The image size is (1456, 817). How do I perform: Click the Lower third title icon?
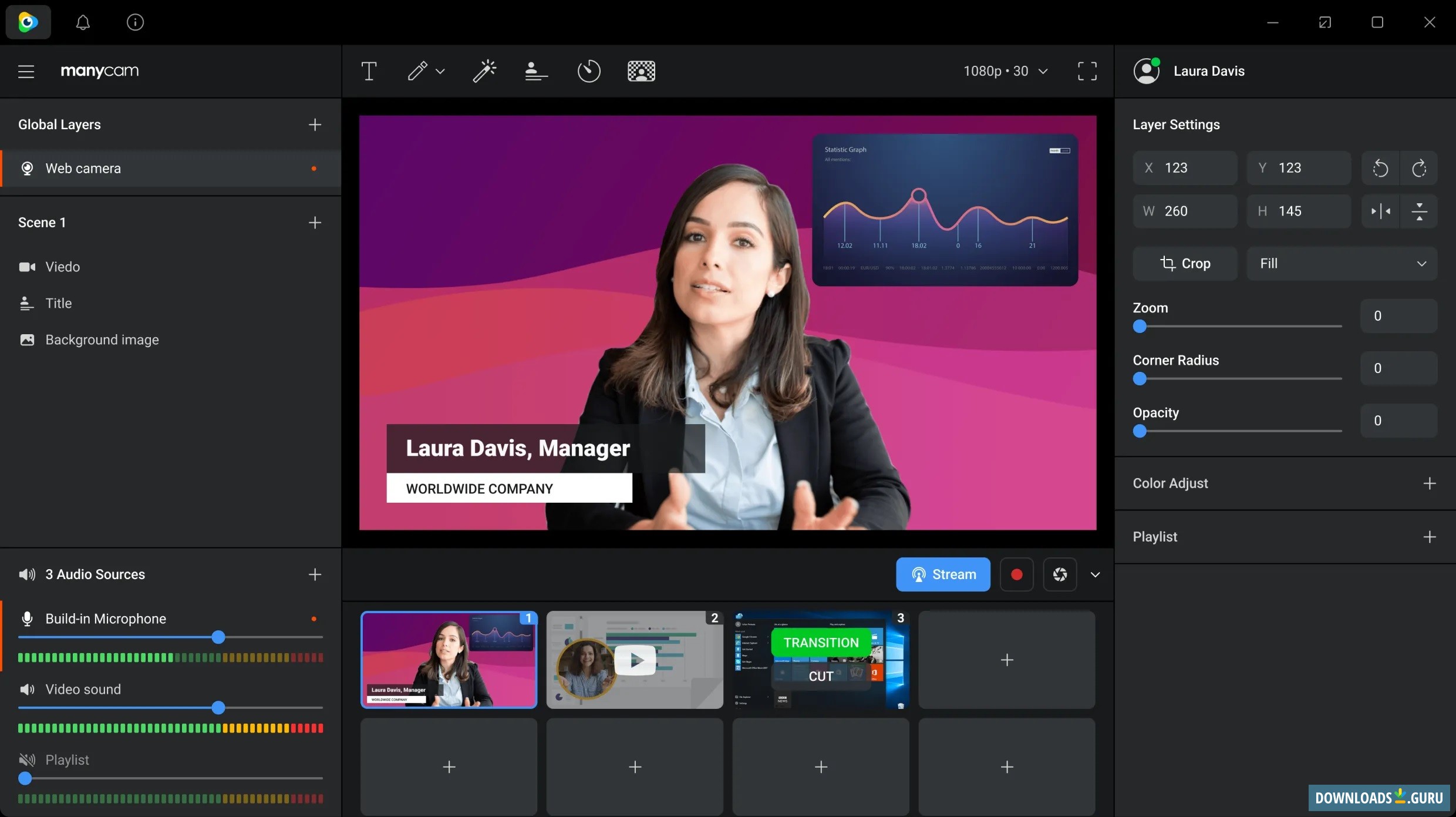(535, 71)
